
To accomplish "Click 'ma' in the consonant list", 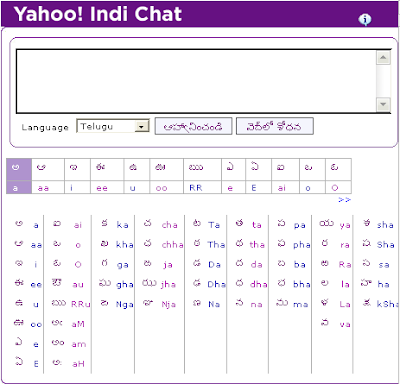I will pos(300,304).
